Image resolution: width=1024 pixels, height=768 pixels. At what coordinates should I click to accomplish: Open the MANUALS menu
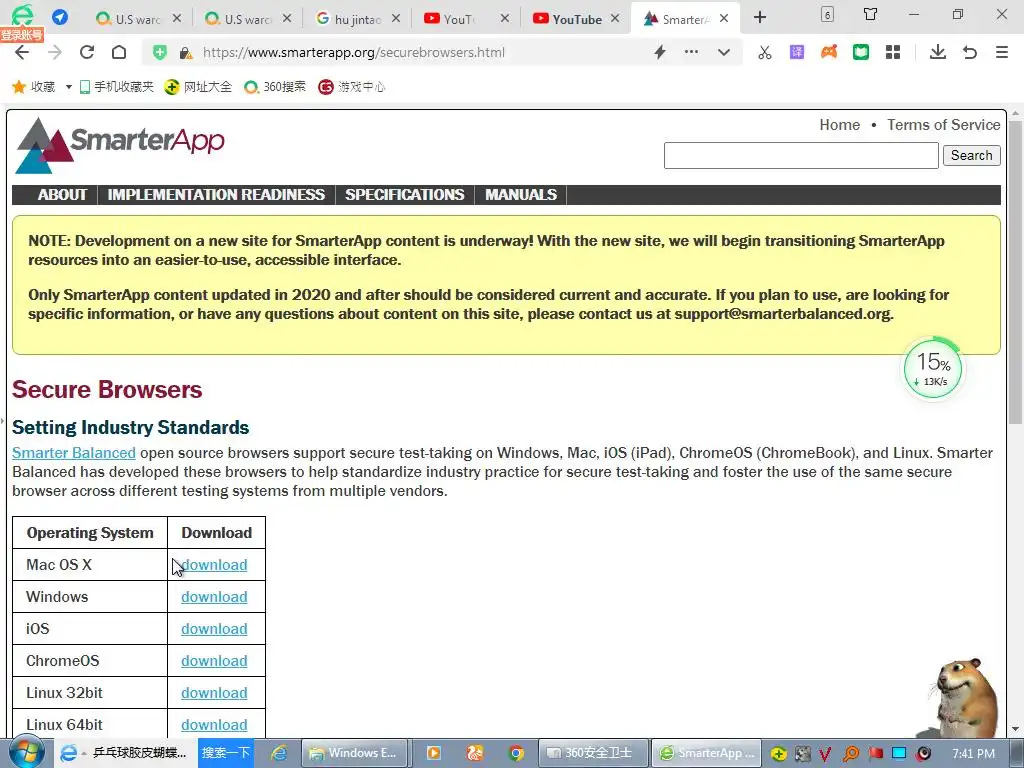520,195
